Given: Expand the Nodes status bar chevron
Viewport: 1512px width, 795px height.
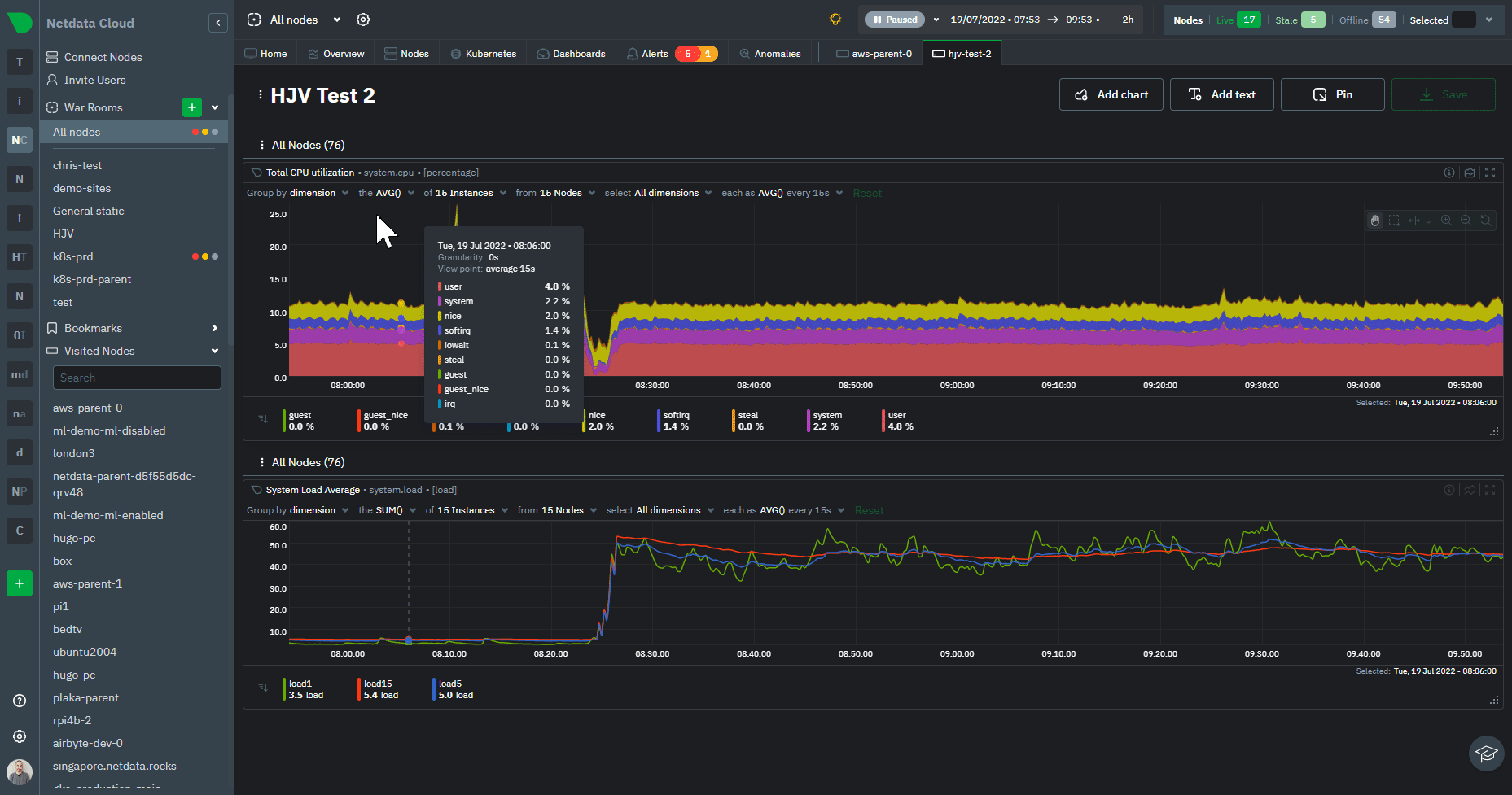Looking at the screenshot, I should [x=1489, y=20].
